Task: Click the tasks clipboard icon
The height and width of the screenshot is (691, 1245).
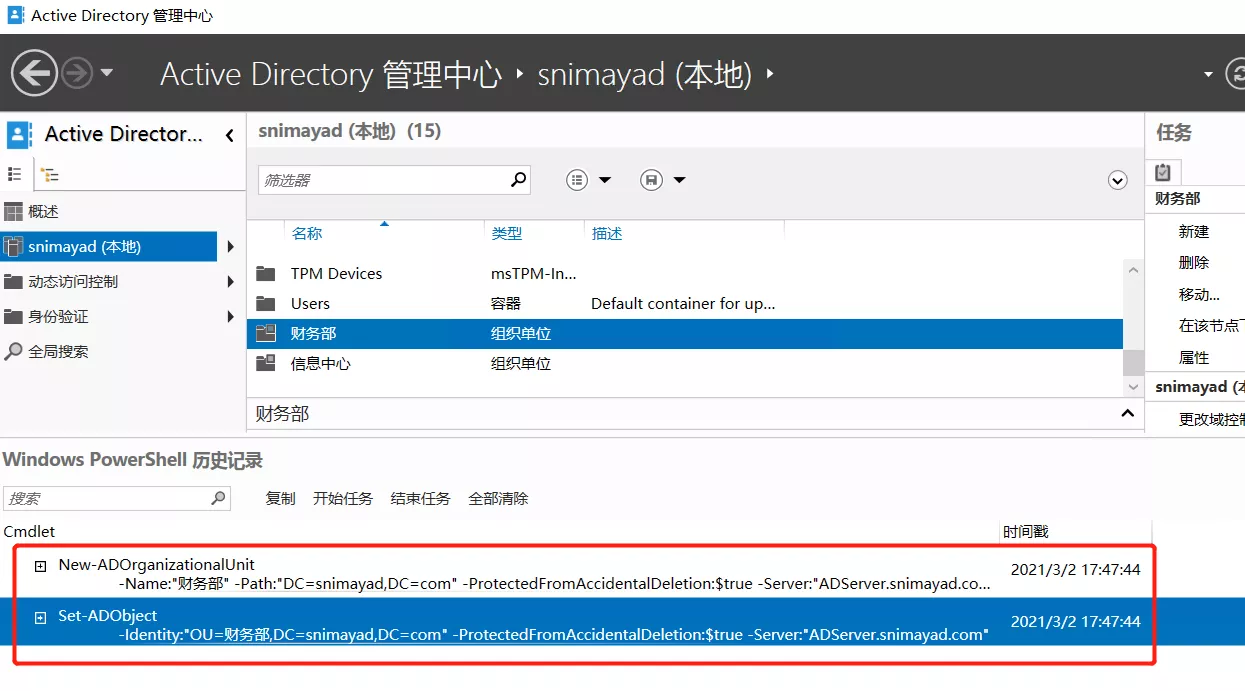Action: [x=1163, y=172]
